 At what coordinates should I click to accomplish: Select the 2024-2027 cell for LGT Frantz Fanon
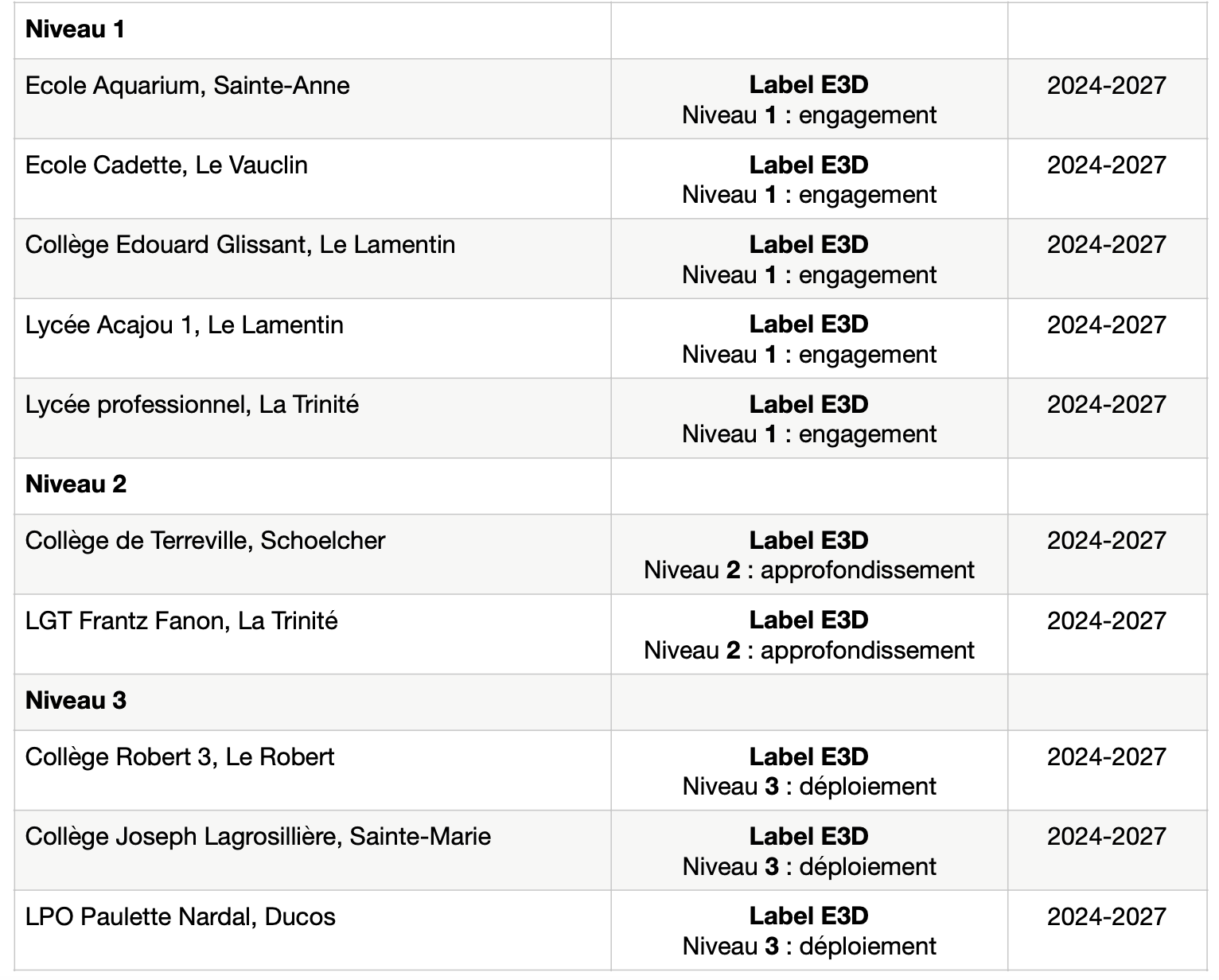[x=1107, y=634]
